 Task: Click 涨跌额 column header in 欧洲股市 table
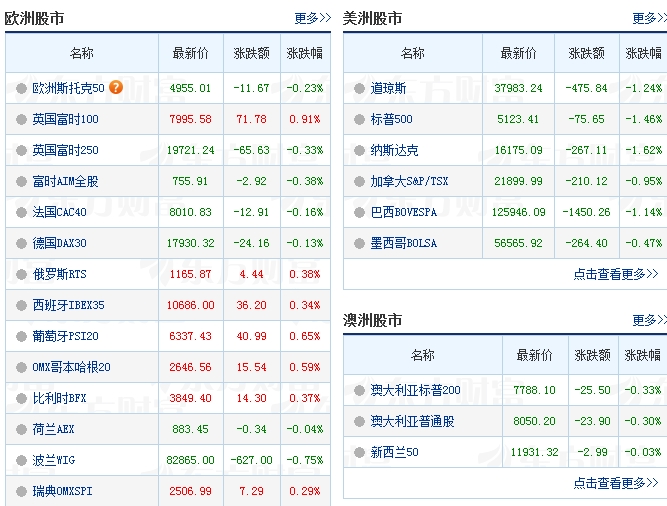tap(251, 53)
